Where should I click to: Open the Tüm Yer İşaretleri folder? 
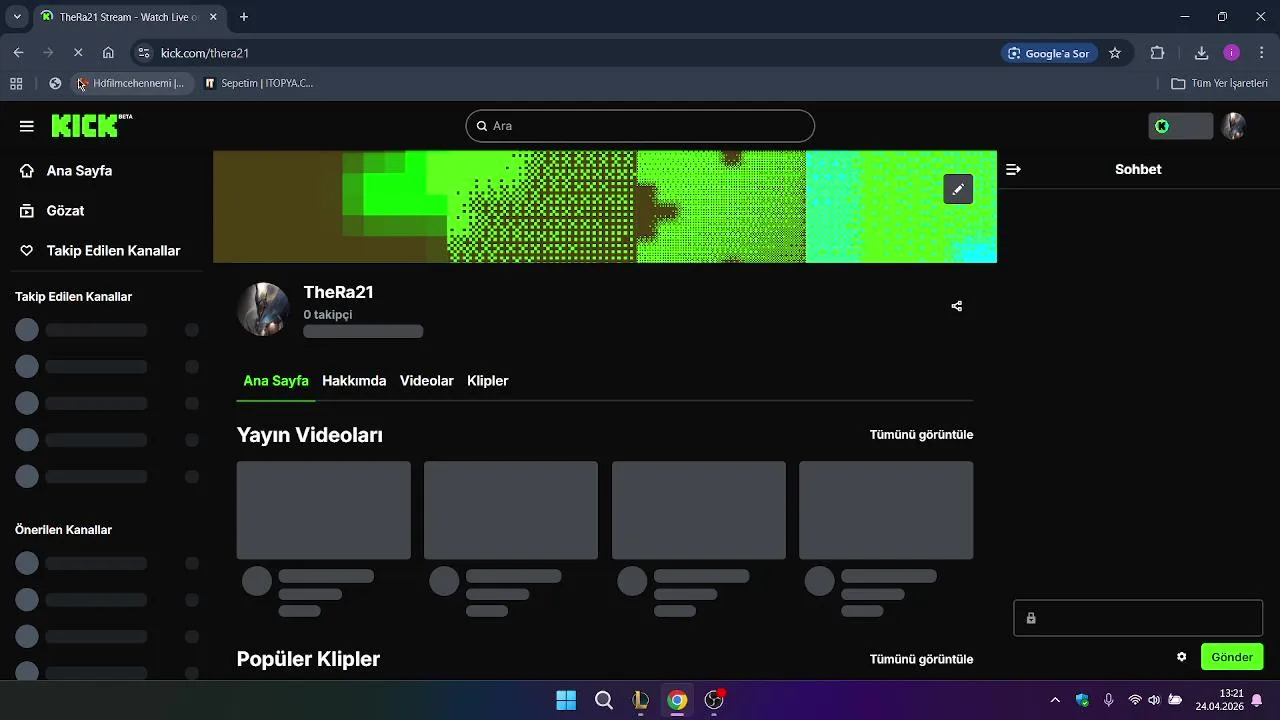point(1219,84)
